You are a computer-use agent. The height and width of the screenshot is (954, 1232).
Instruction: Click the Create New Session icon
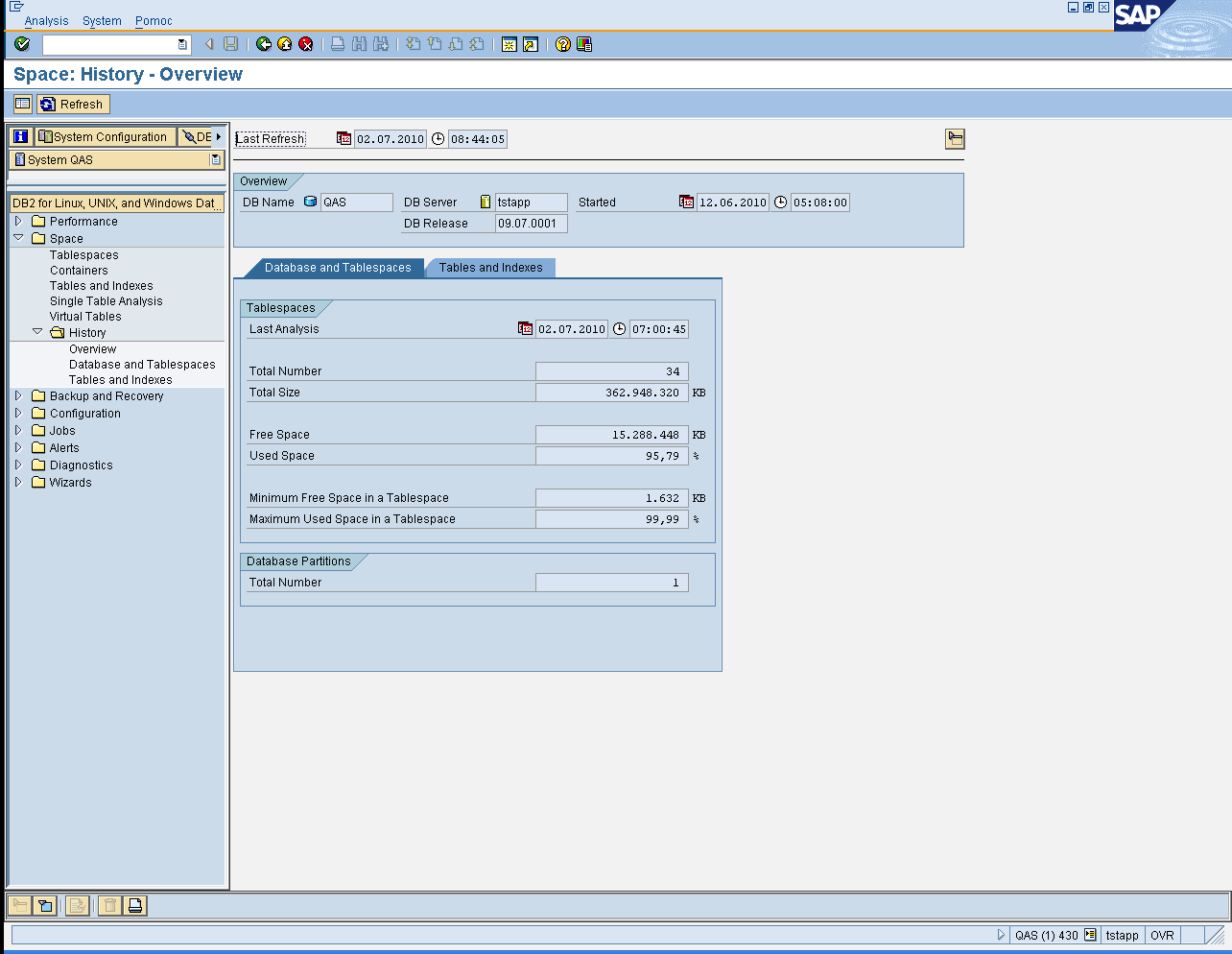(509, 44)
